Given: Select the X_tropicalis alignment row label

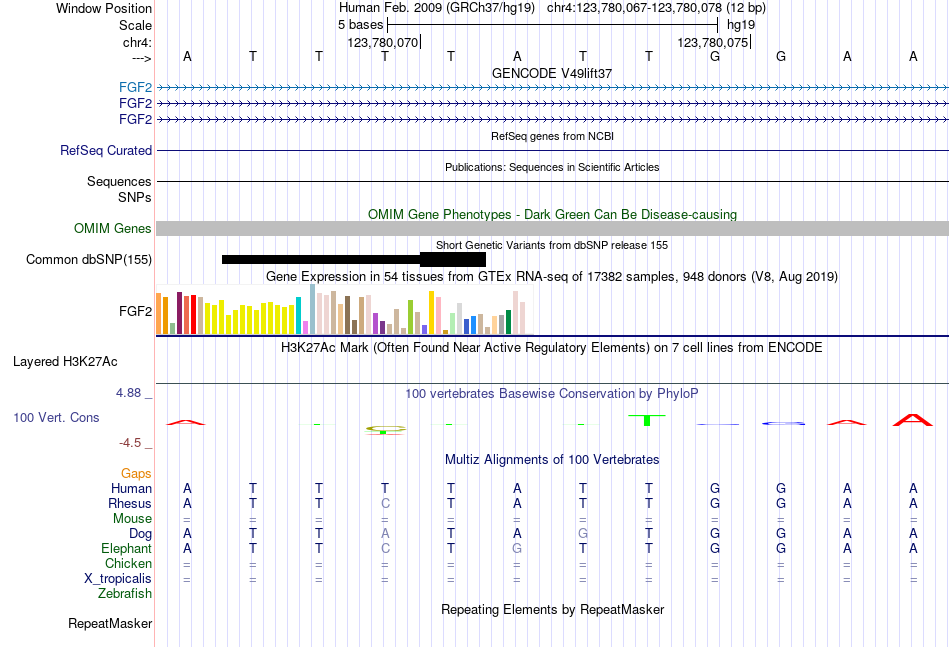Looking at the screenshot, I should pyautogui.click(x=118, y=579).
